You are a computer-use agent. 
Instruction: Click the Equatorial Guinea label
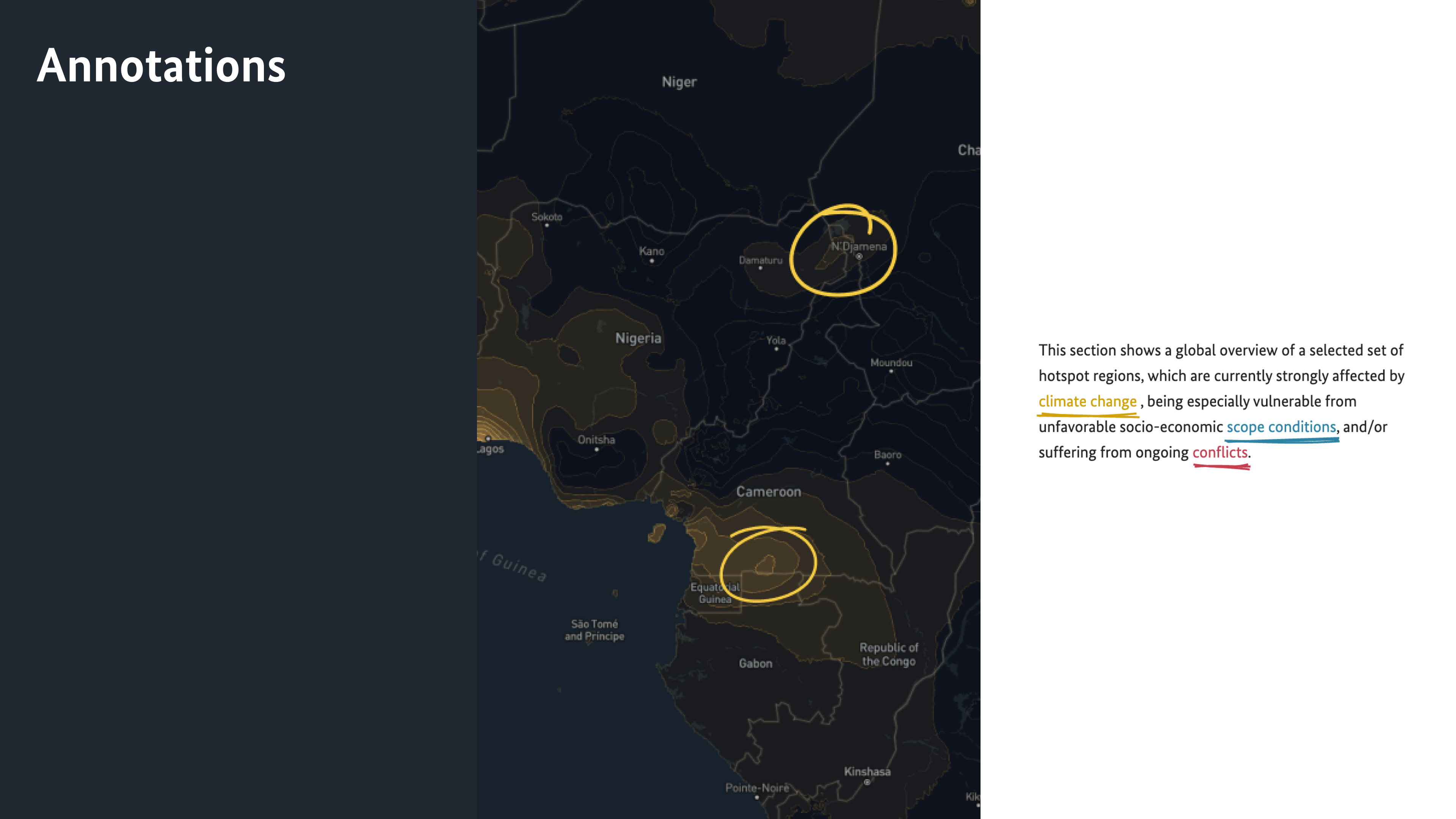pyautogui.click(x=714, y=593)
